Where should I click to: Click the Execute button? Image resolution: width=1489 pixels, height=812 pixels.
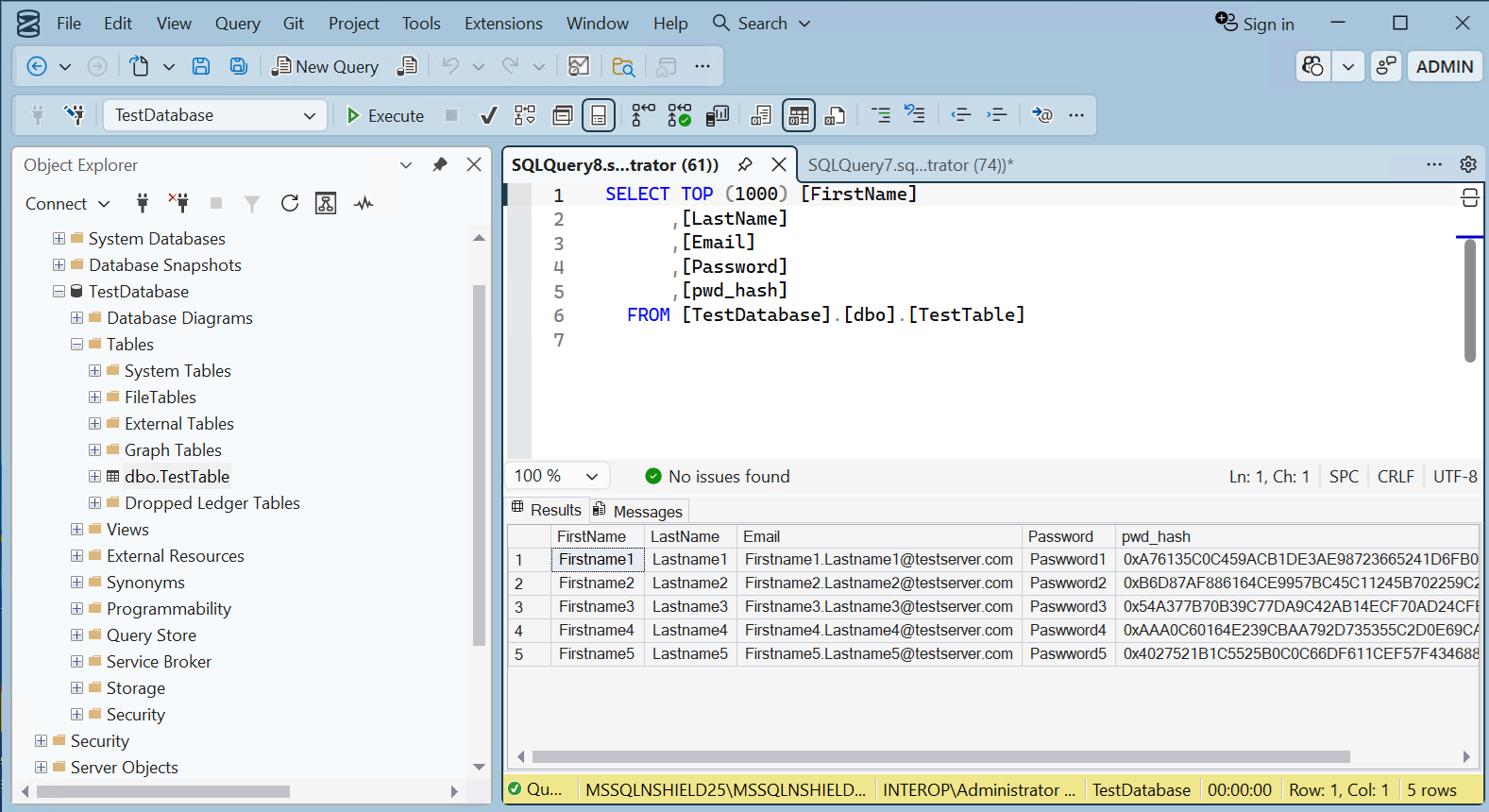(384, 115)
